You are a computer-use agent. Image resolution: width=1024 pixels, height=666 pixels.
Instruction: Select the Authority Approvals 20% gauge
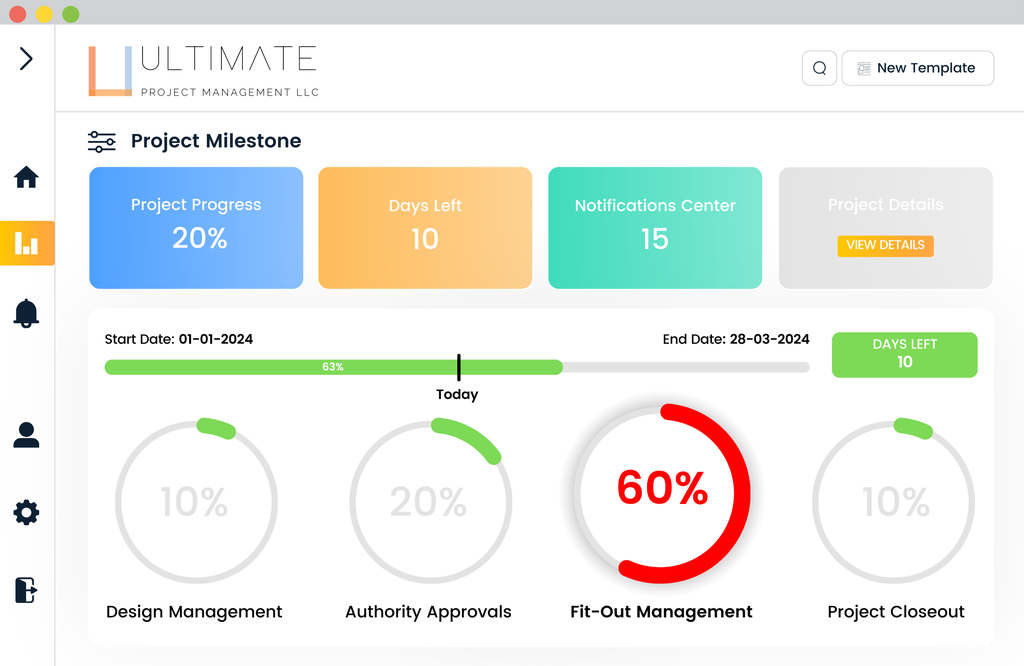tap(428, 502)
